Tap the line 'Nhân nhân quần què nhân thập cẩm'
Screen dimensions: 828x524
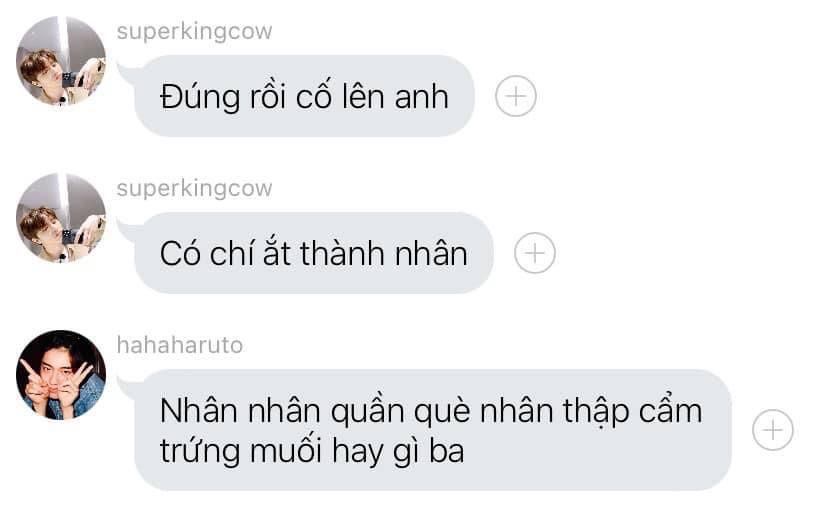point(431,411)
